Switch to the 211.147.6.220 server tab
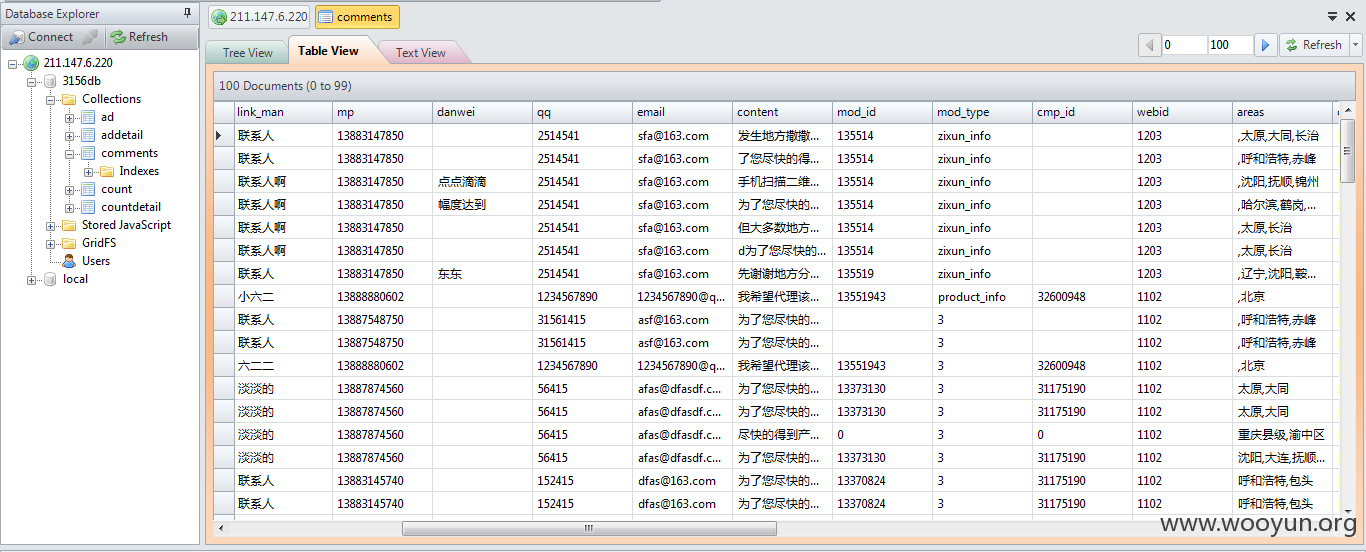This screenshot has width=1366, height=552. [260, 17]
